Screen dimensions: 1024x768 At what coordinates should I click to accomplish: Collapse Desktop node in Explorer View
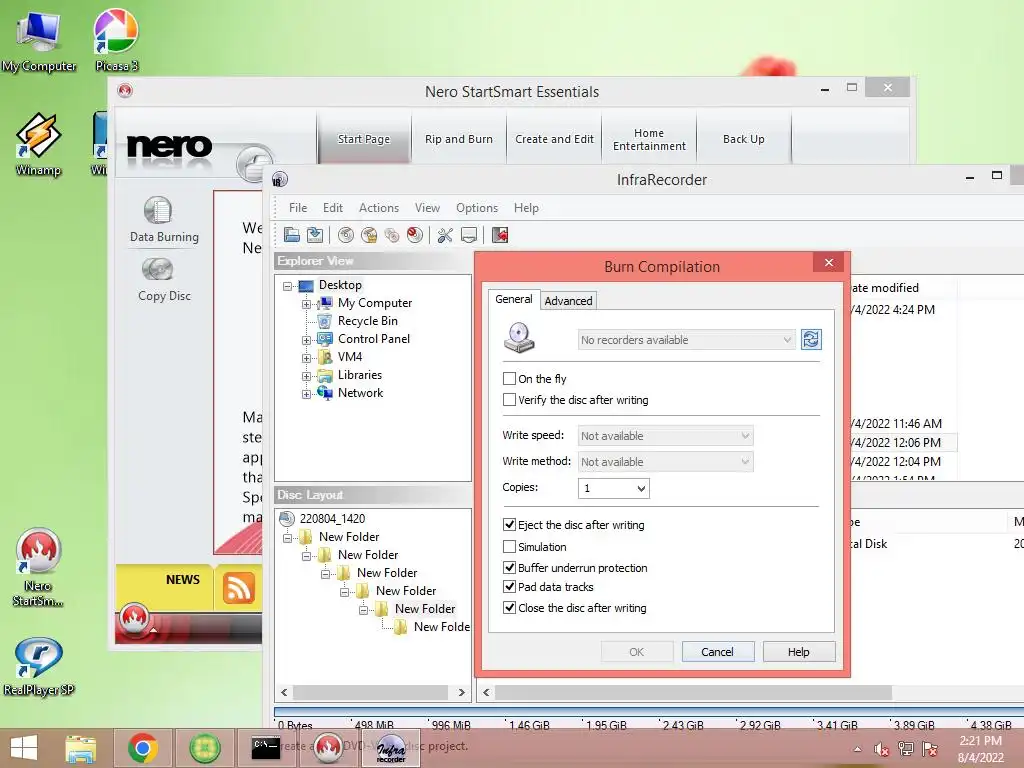(x=287, y=286)
